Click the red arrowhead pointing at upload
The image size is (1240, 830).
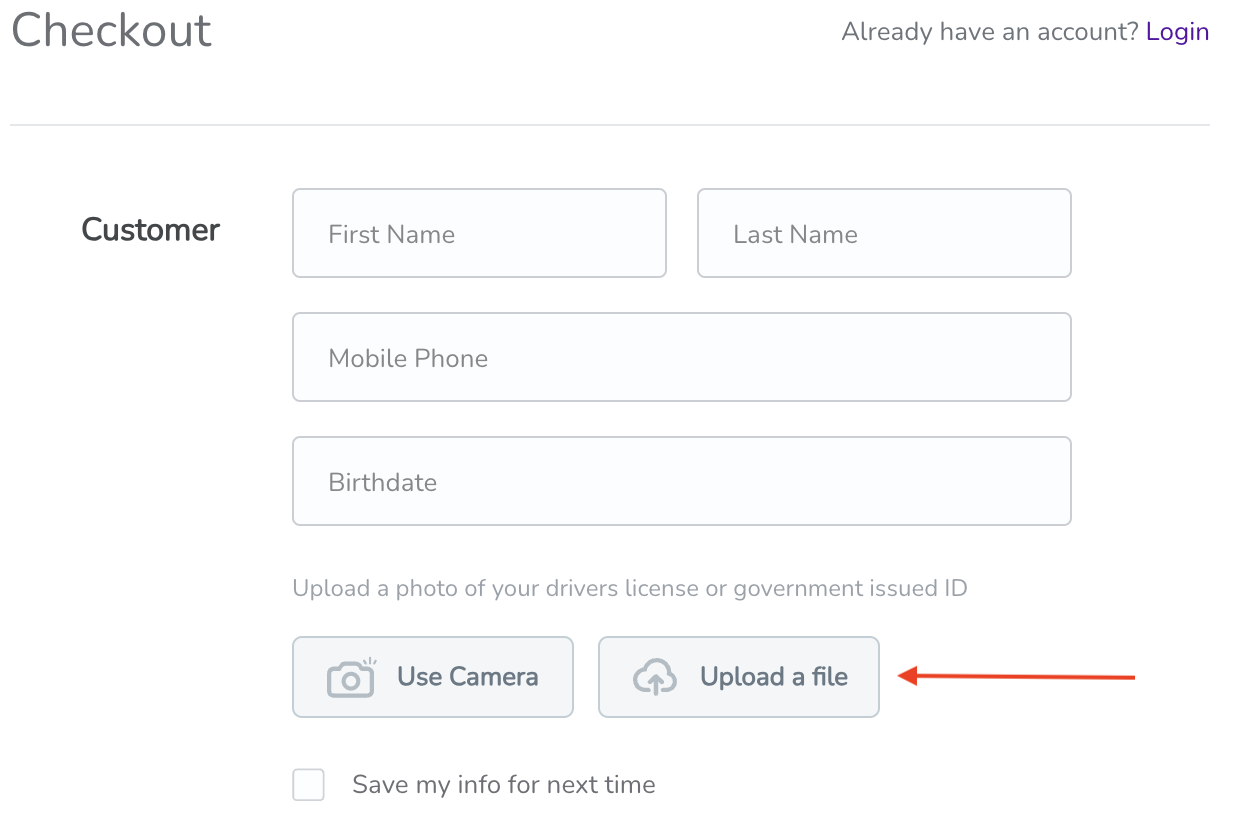[907, 677]
